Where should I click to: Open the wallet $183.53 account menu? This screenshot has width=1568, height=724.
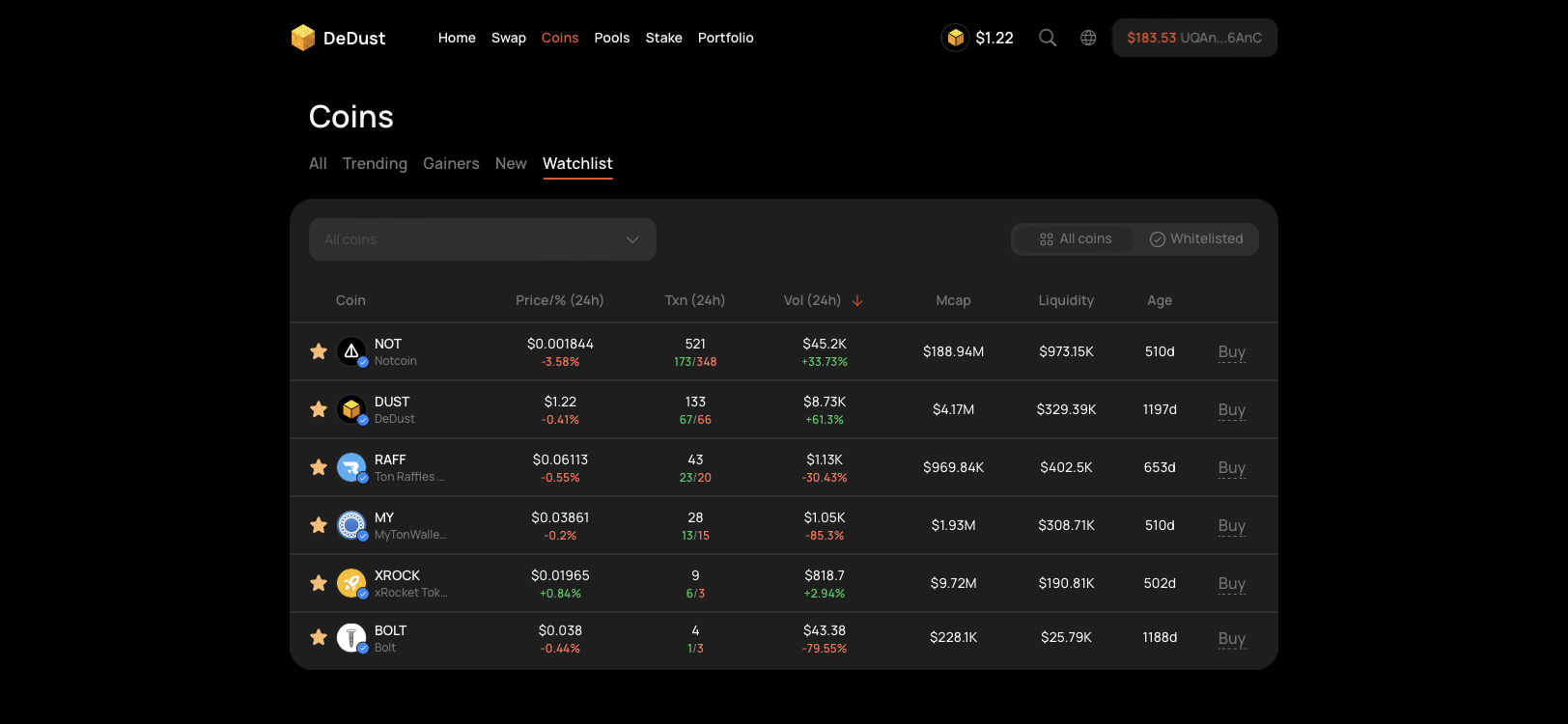tap(1194, 38)
